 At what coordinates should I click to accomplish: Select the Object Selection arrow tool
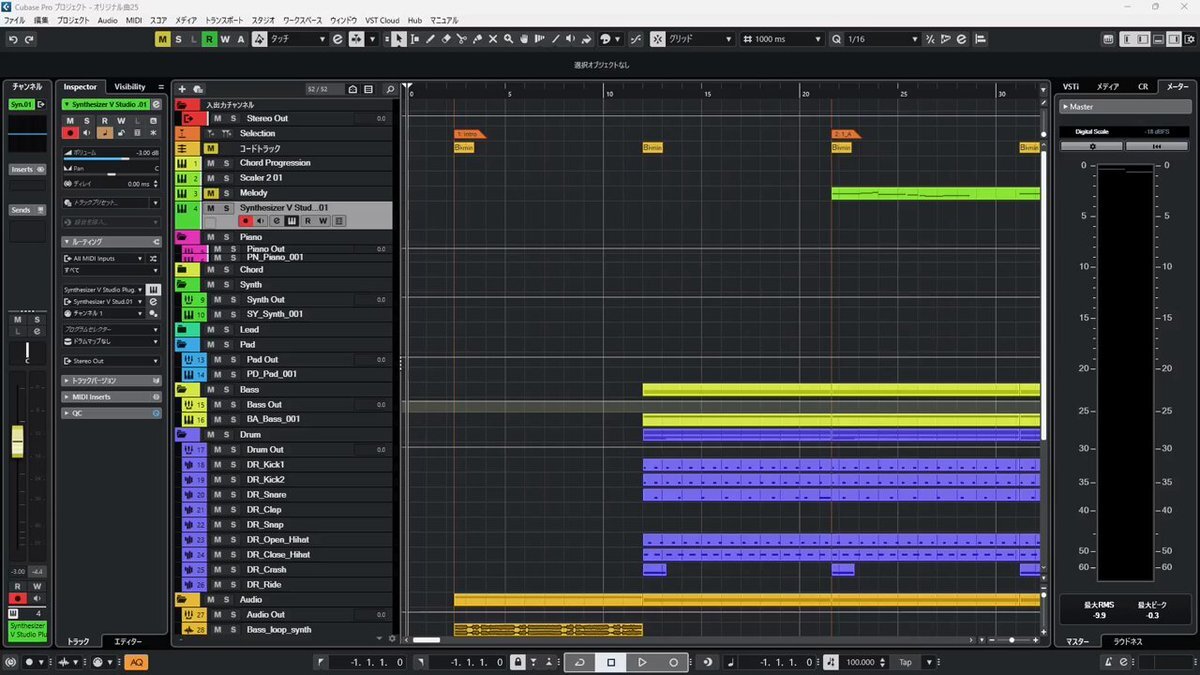(x=399, y=39)
